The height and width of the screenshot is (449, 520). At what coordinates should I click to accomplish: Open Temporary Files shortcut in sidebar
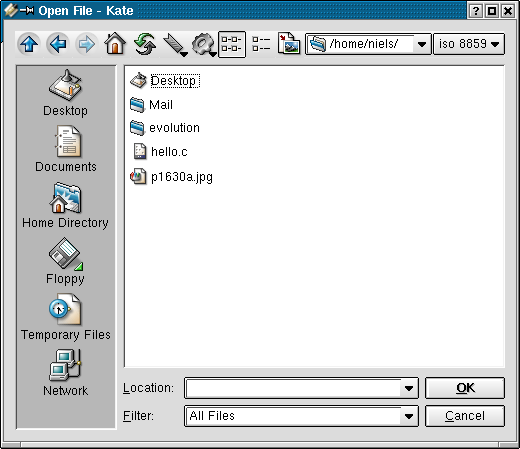pos(65,317)
